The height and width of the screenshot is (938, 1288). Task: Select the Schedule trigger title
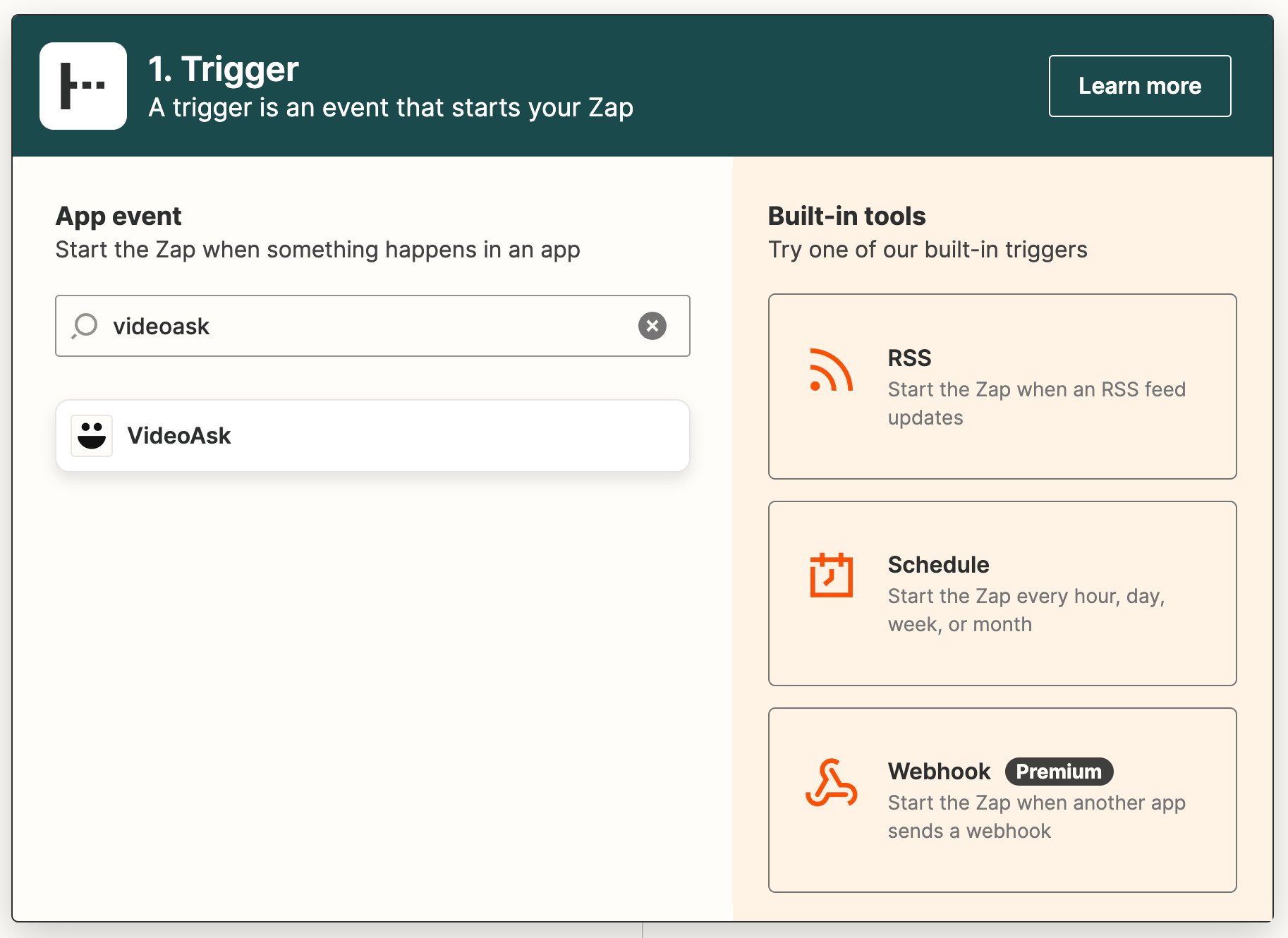point(938,565)
